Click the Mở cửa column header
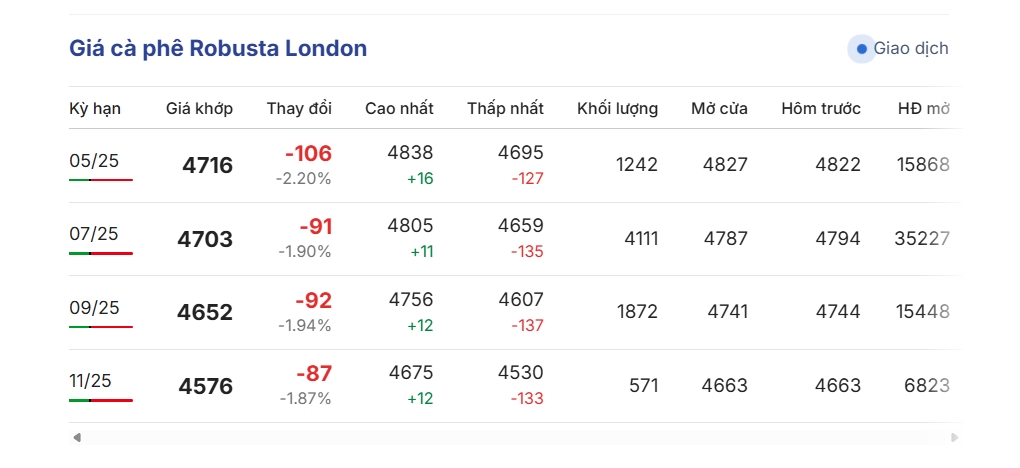The height and width of the screenshot is (468, 1020). click(719, 108)
